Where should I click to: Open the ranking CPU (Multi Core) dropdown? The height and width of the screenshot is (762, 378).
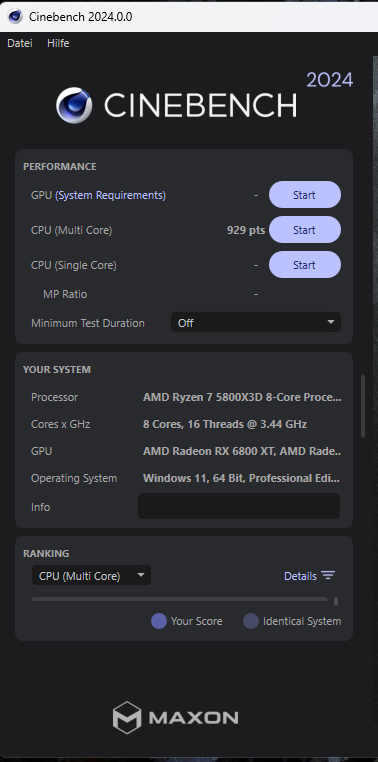[91, 576]
